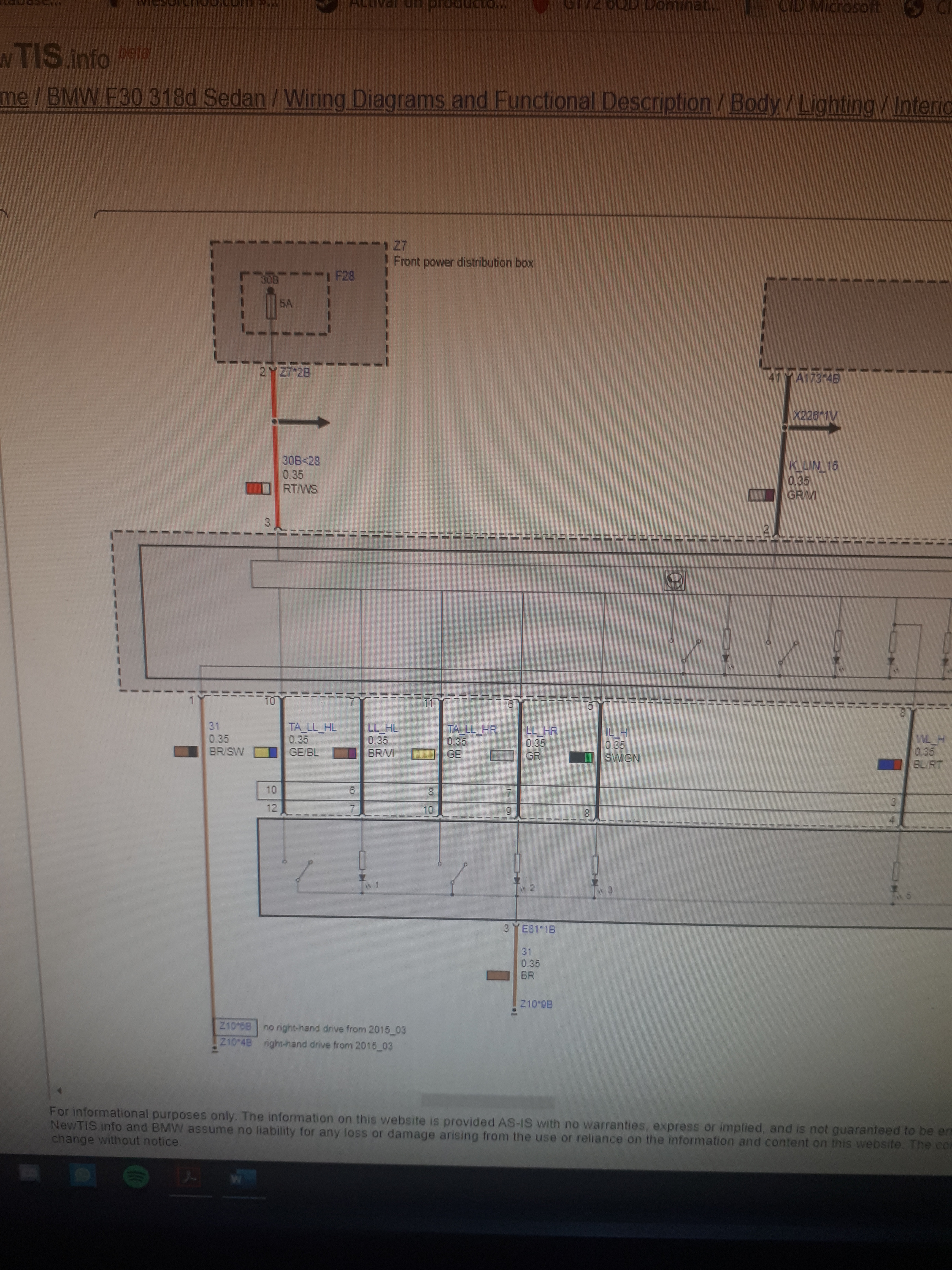The width and height of the screenshot is (952, 1270).
Task: Open the BMW F30 318d Sedan breadcrumb
Action: point(156,98)
